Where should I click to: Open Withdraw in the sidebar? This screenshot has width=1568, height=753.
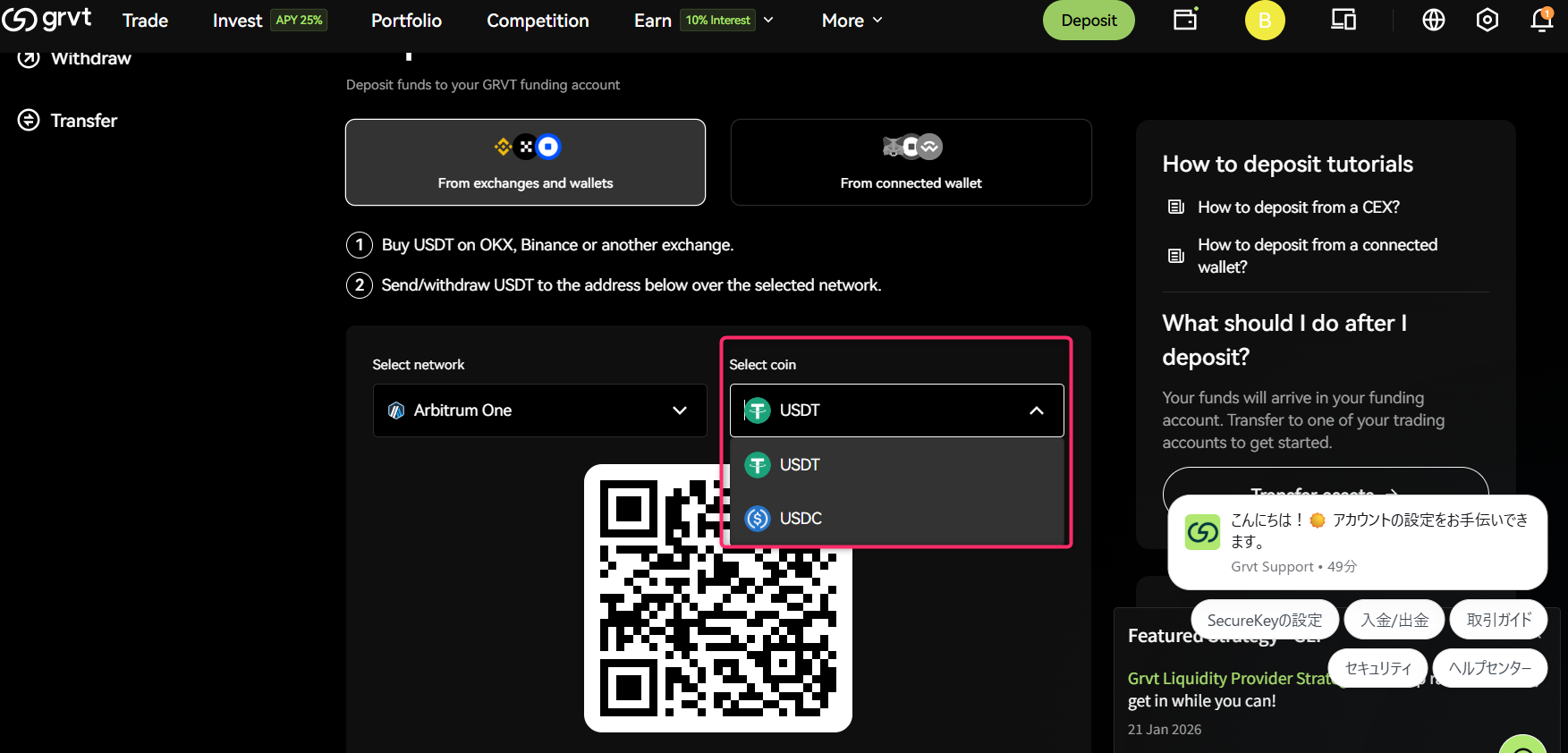click(91, 58)
